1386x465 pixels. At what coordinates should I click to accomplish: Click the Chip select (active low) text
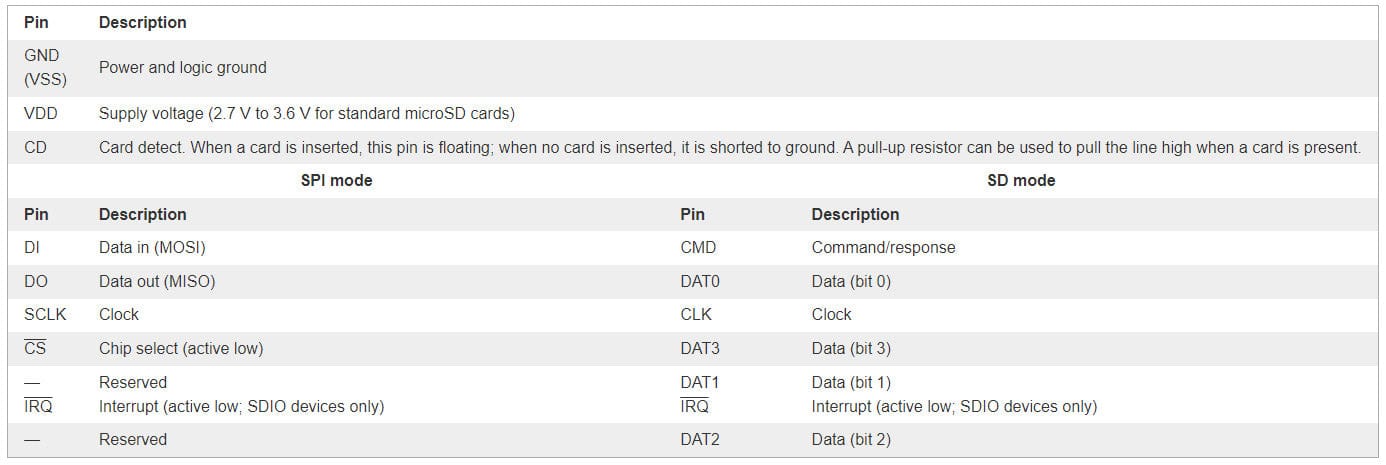[181, 348]
